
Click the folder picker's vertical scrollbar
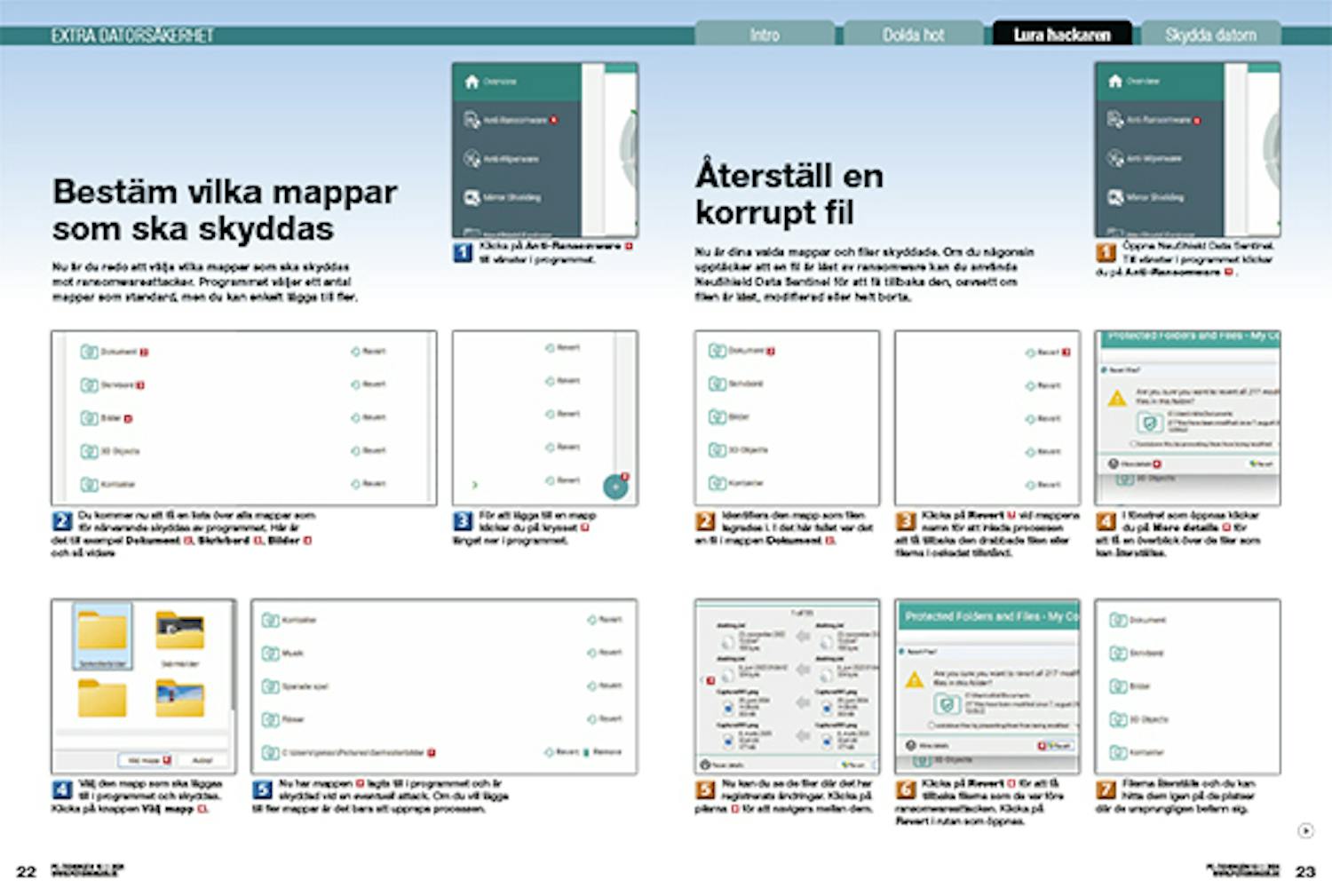click(x=233, y=657)
